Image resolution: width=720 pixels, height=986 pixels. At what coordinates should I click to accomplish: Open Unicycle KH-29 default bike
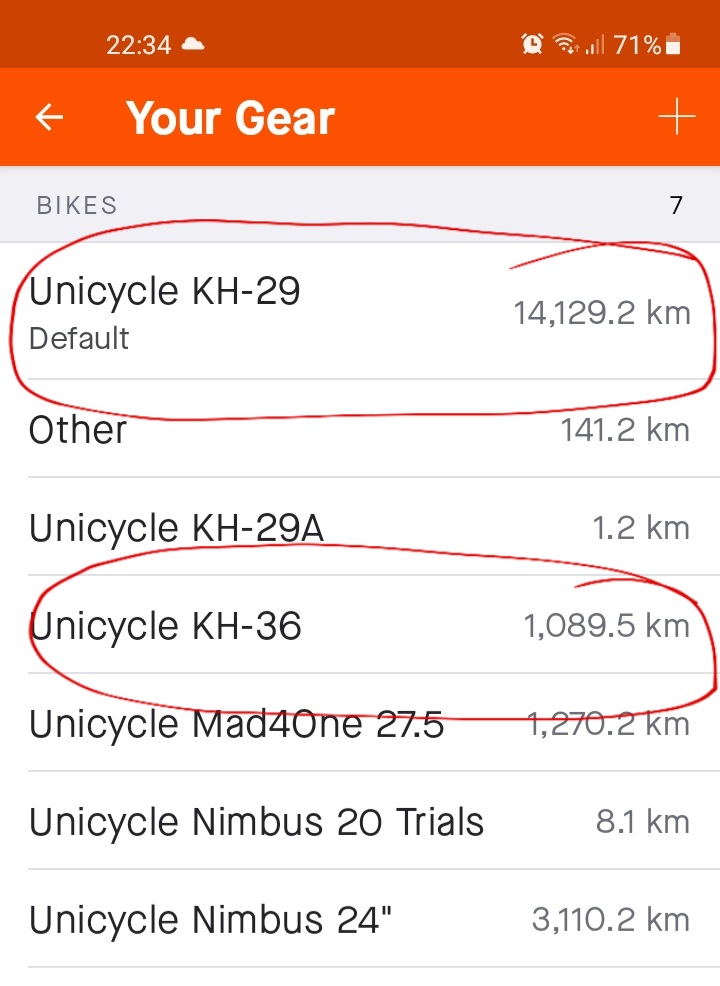click(x=165, y=310)
